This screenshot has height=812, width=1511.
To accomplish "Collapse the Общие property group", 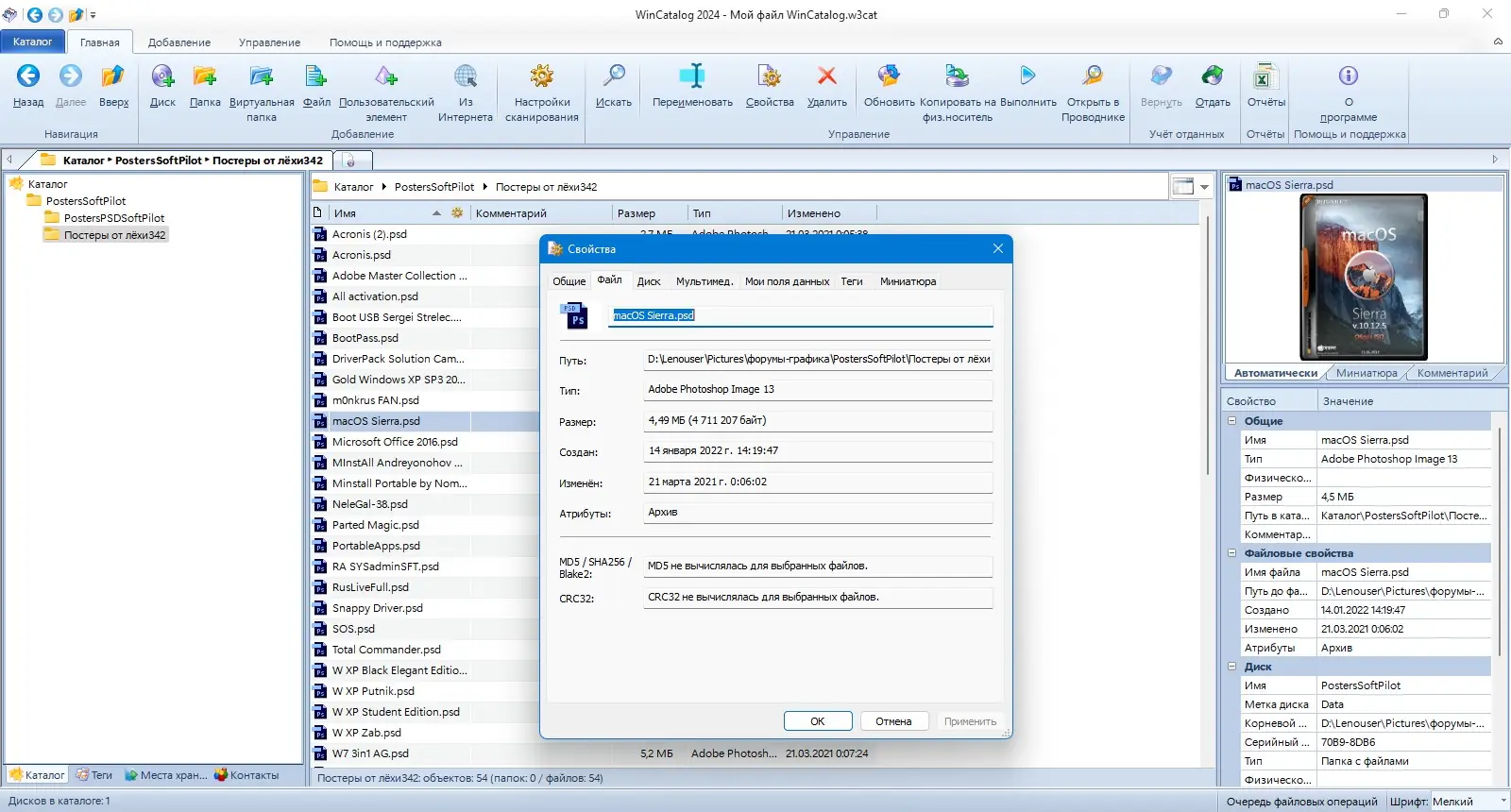I will (1232, 421).
